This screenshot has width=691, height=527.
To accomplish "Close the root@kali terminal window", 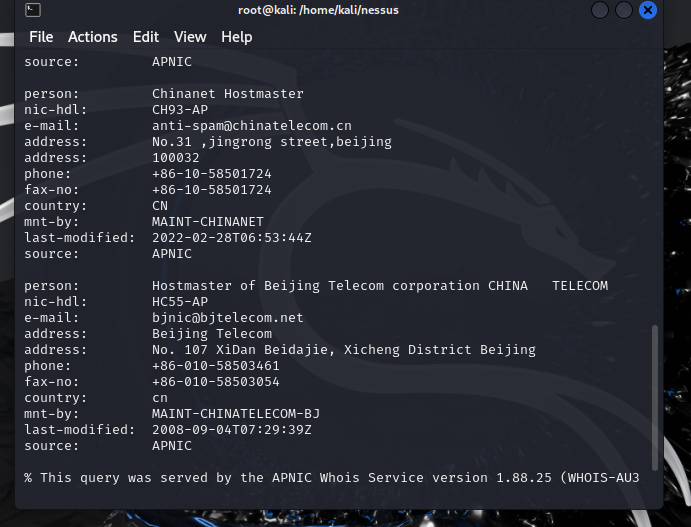I will pyautogui.click(x=648, y=11).
